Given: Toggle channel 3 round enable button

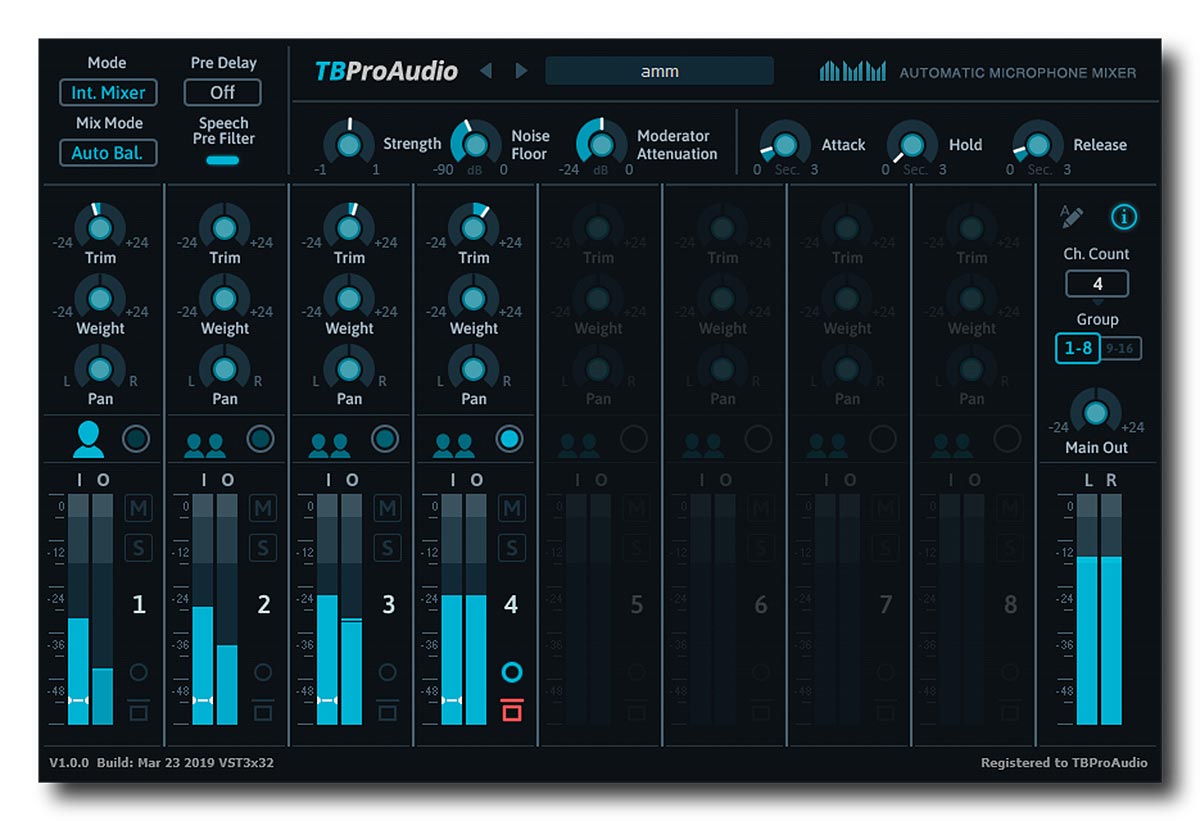Looking at the screenshot, I should [384, 438].
